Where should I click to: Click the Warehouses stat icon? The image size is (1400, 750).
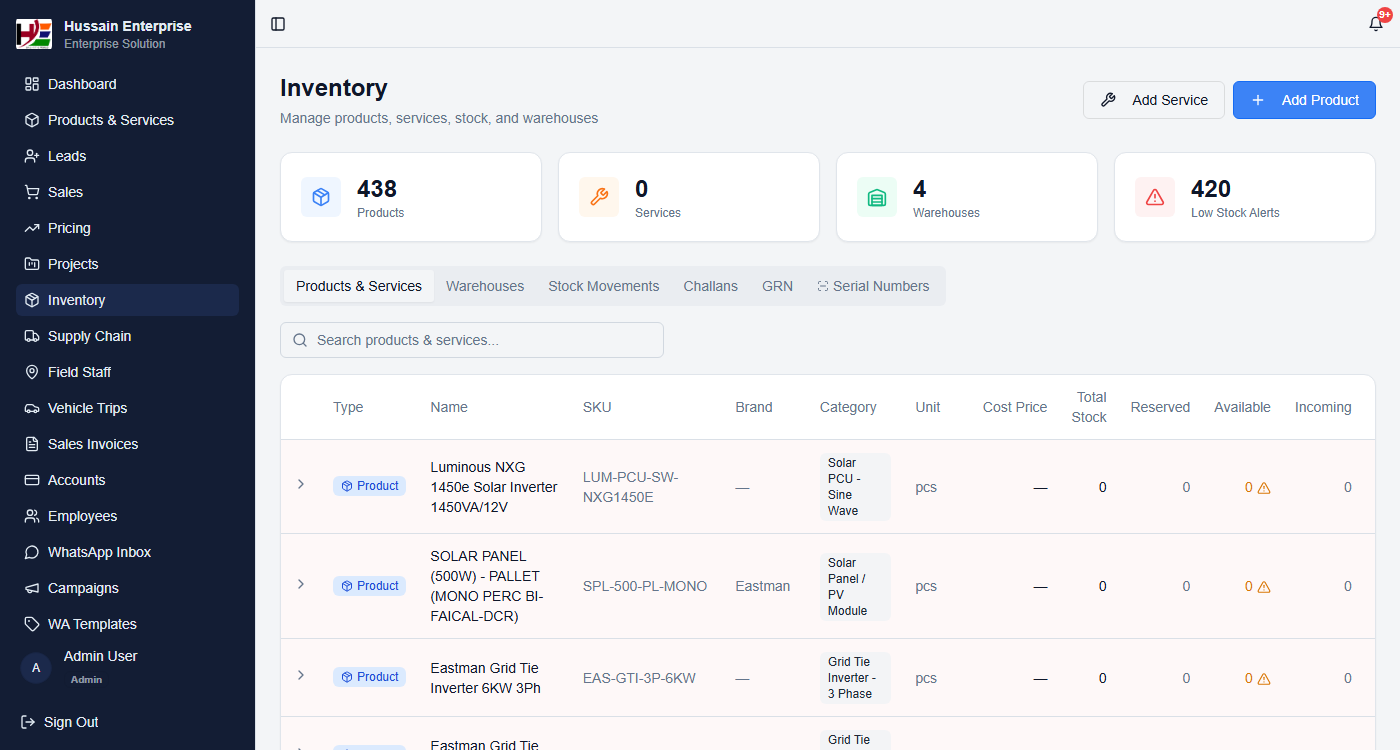point(877,197)
